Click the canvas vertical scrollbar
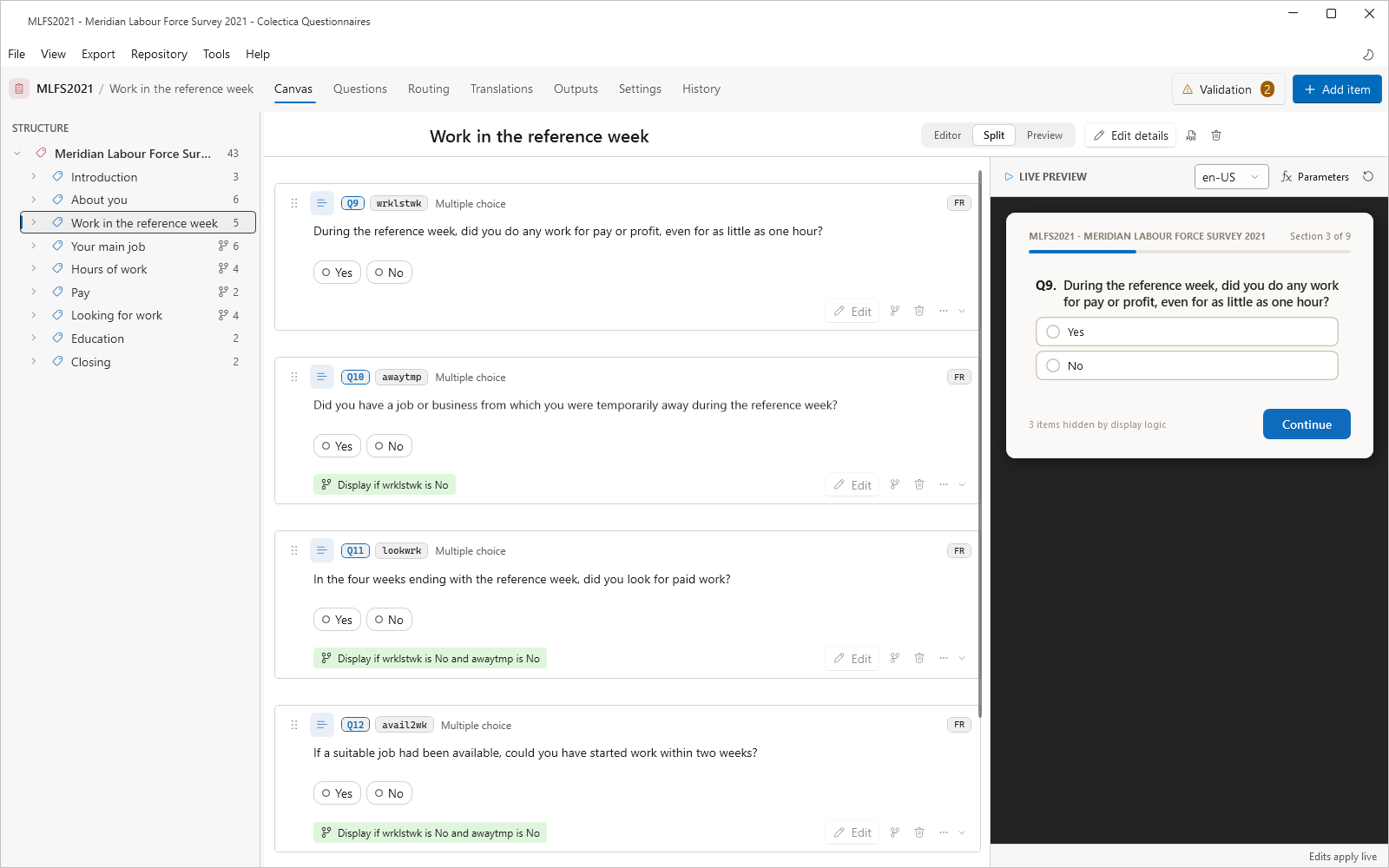1389x868 pixels. point(980,443)
